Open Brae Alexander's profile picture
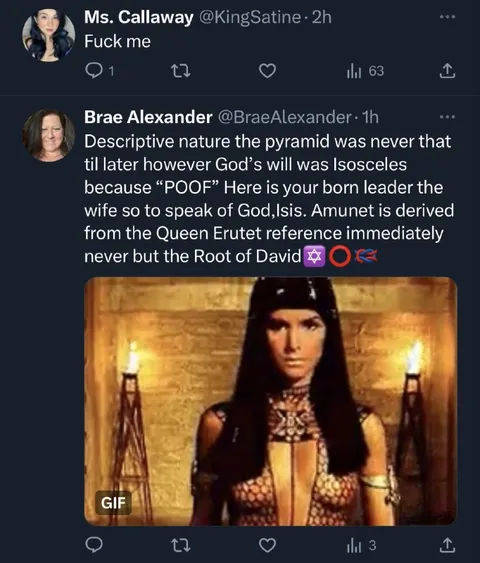Image resolution: width=480 pixels, height=563 pixels. 49,135
